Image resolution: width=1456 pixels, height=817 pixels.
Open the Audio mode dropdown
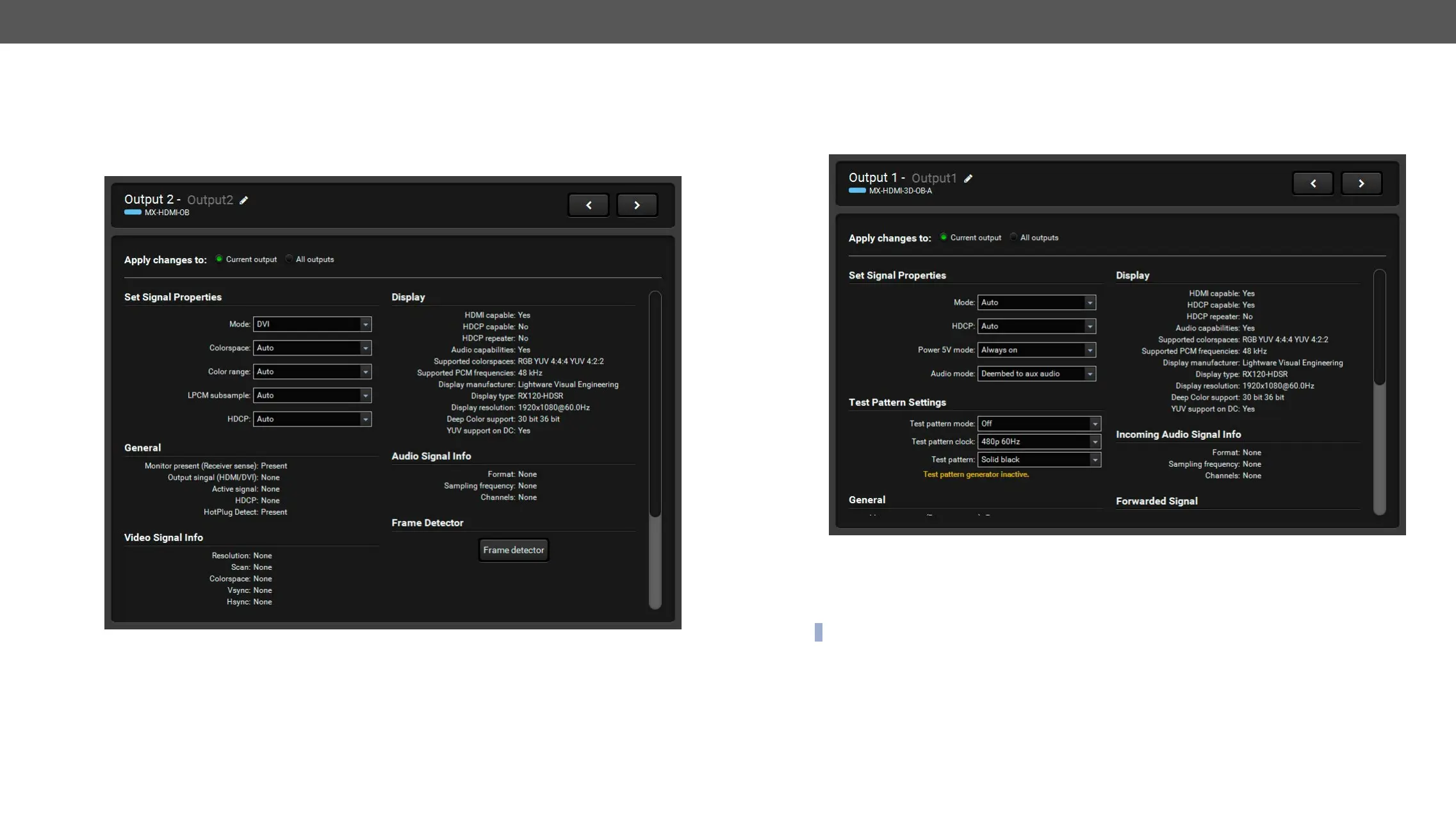(x=1036, y=374)
